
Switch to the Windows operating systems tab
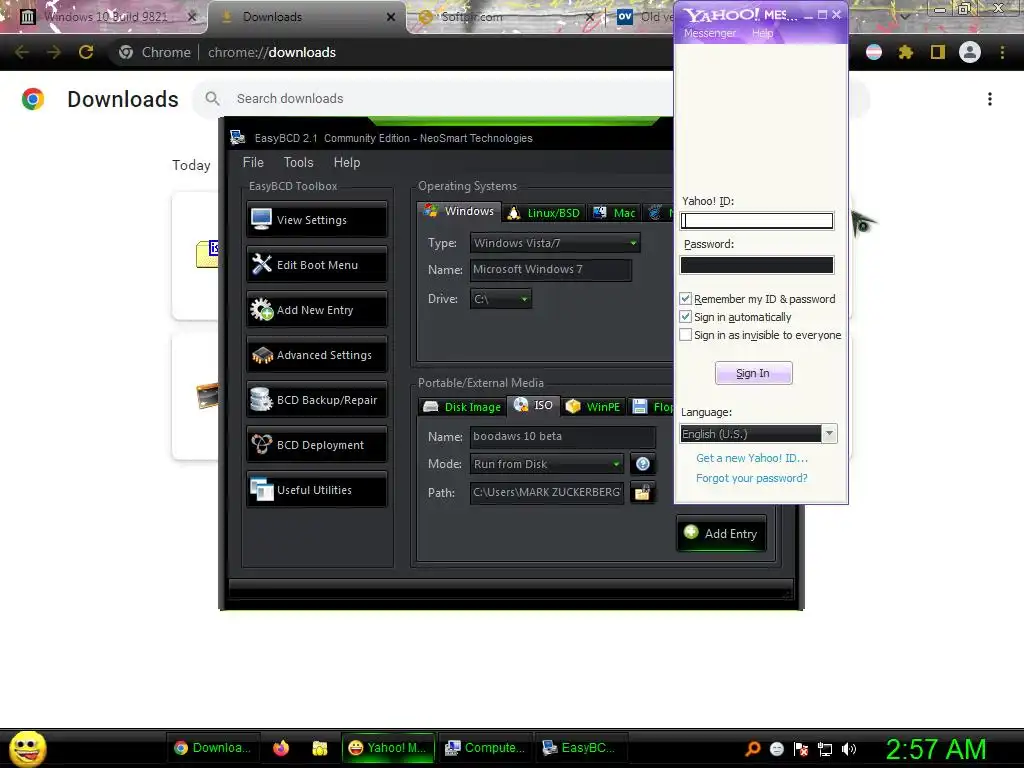click(x=460, y=211)
